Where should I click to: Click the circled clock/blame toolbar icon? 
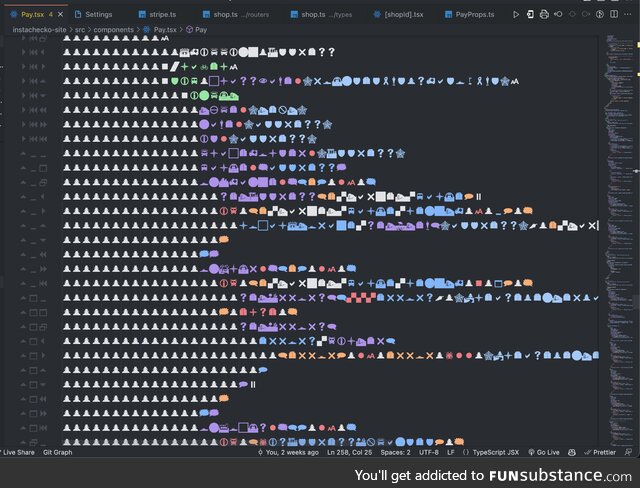tap(600, 15)
